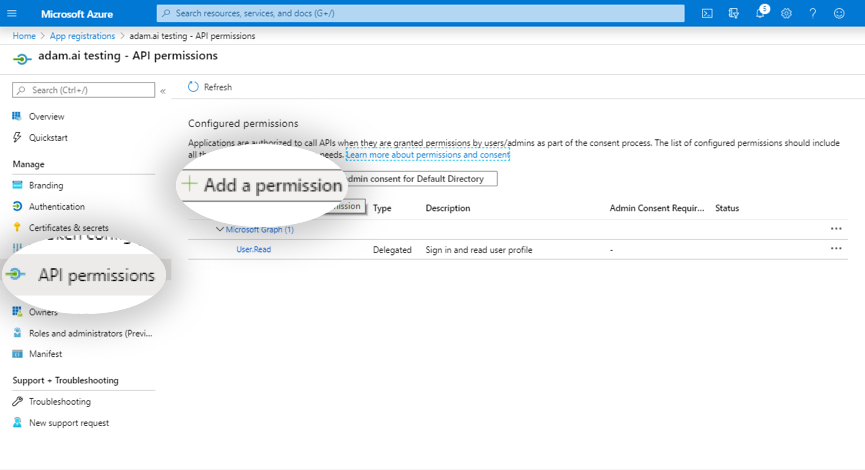This screenshot has height=470, width=865.
Task: Open Quickstart in the sidebar
Action: [48, 137]
